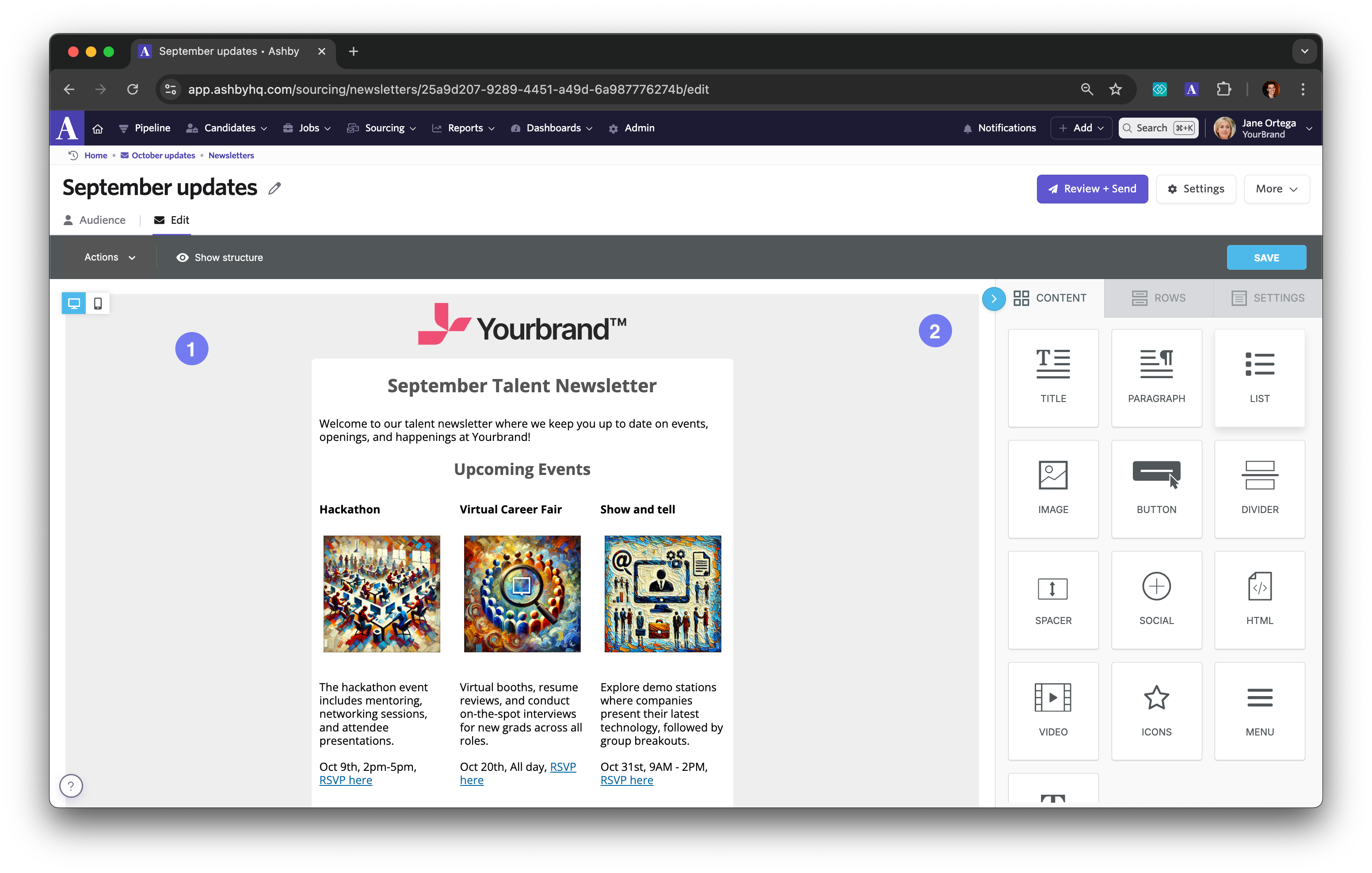The height and width of the screenshot is (873, 1372).
Task: Select the Button content block
Action: 1156,489
